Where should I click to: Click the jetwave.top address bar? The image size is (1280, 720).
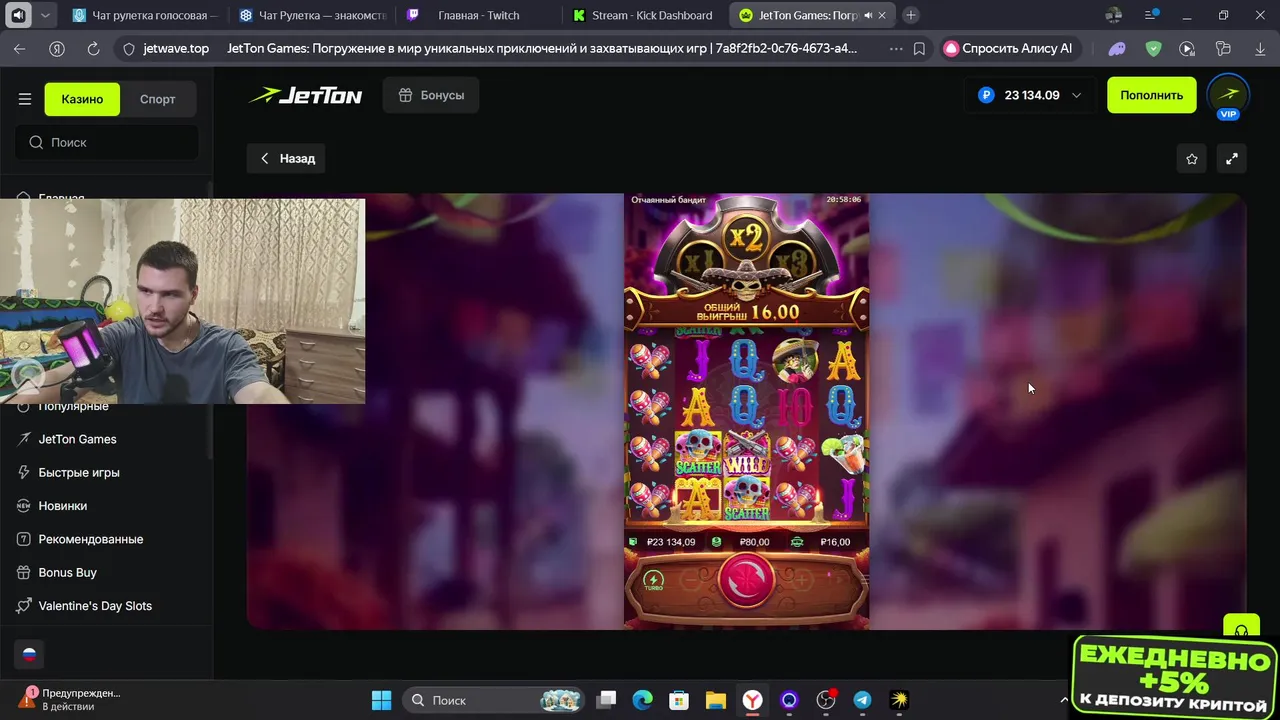click(176, 48)
